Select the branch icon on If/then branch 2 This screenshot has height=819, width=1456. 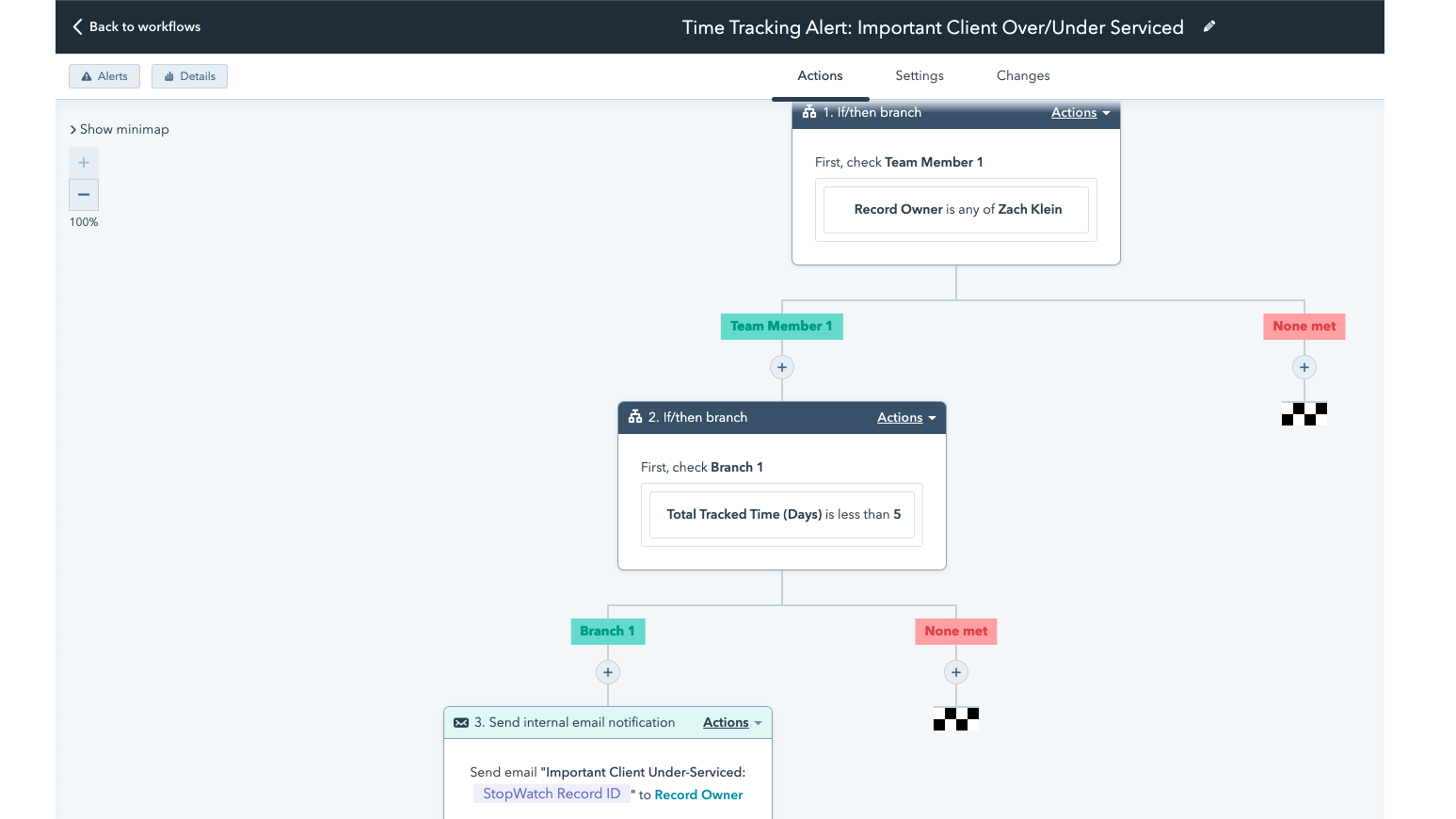click(x=635, y=417)
